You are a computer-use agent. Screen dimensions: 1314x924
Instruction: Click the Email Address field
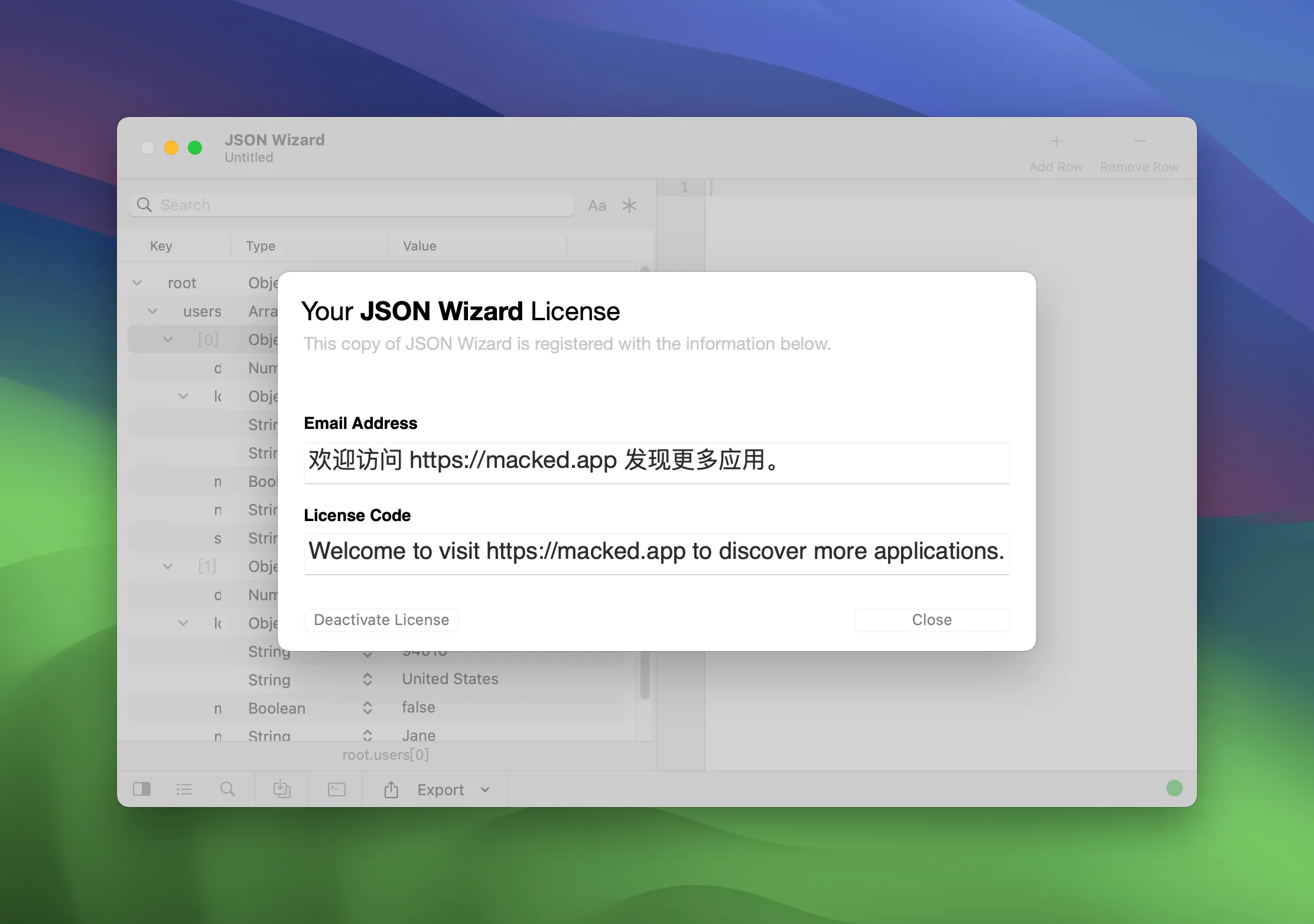click(656, 463)
